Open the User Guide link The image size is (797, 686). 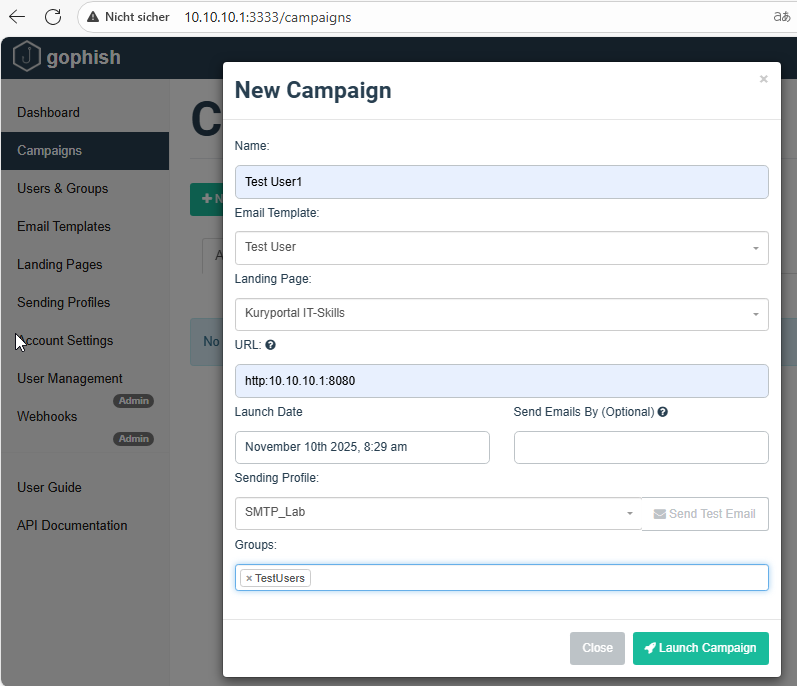click(x=49, y=487)
